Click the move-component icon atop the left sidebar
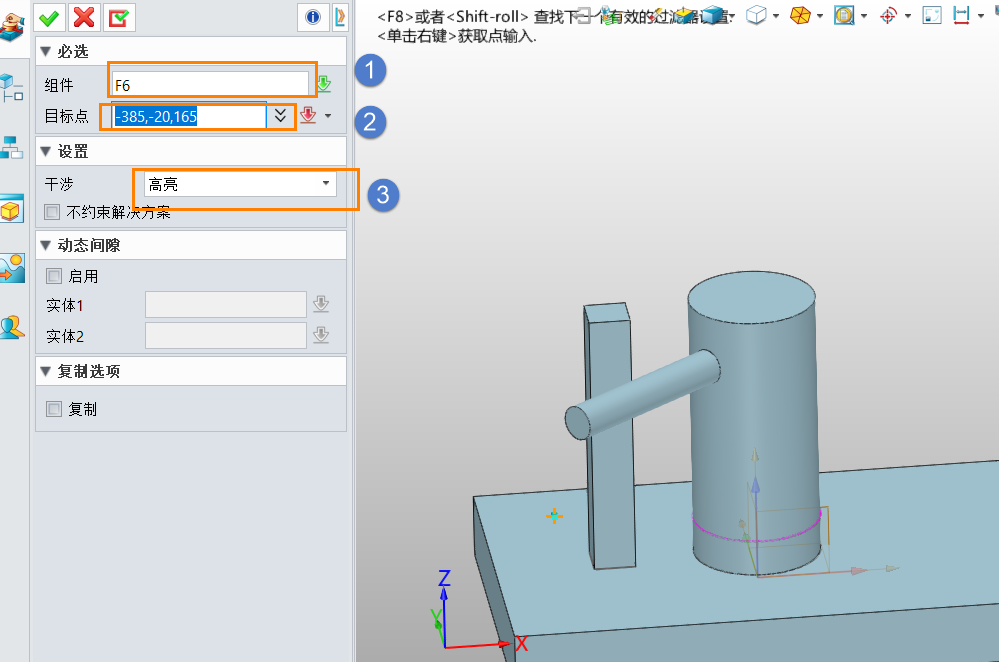999x662 pixels. (11, 27)
